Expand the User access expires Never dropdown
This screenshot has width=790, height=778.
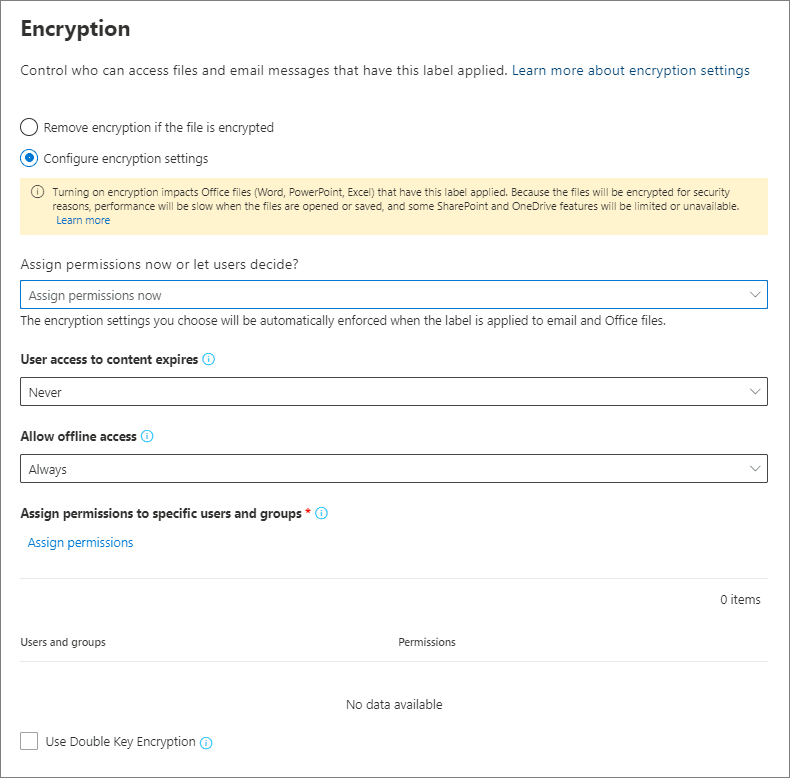[393, 392]
